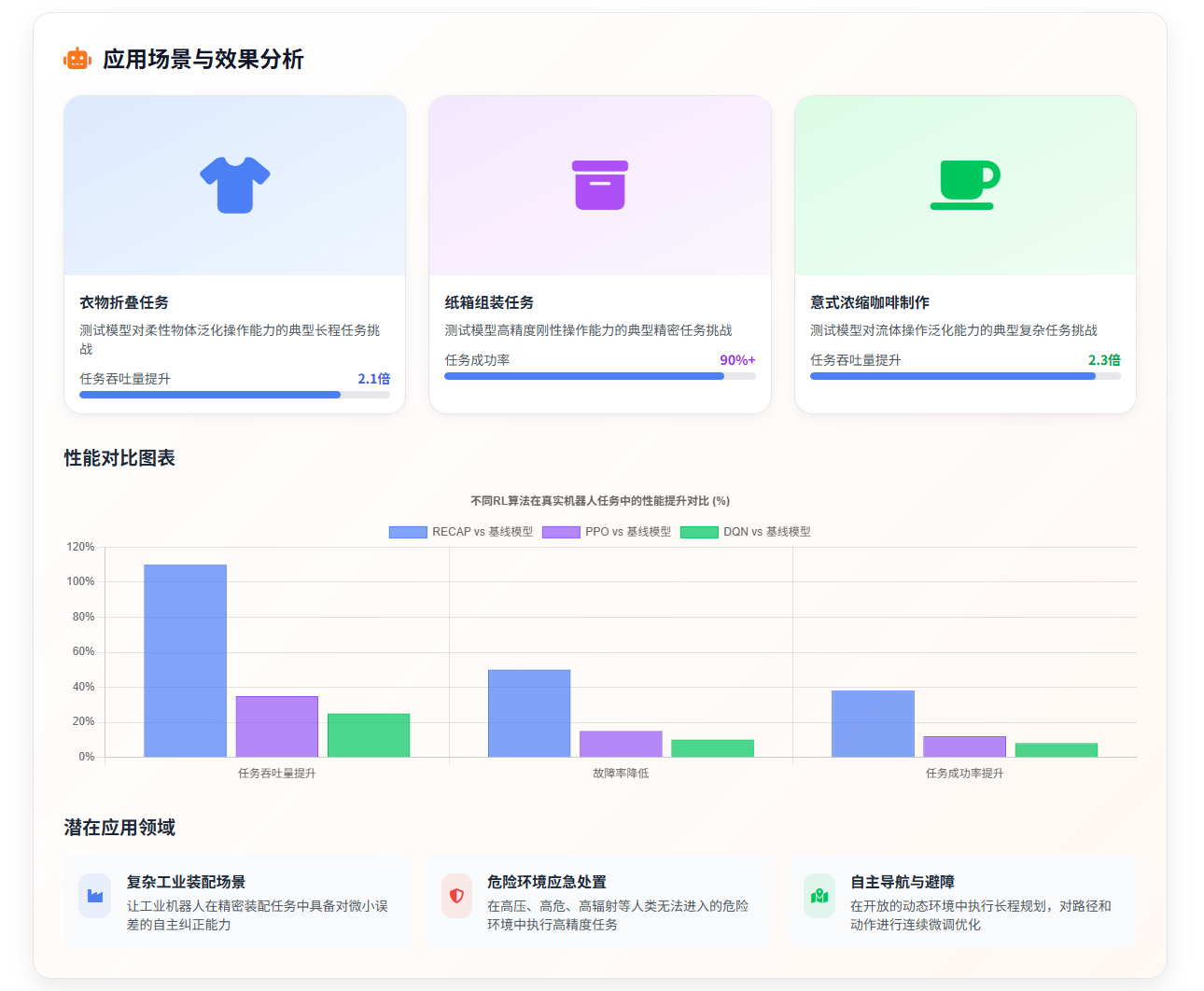
Task: Click the 故障率降低 x-axis label
Action: [621, 774]
